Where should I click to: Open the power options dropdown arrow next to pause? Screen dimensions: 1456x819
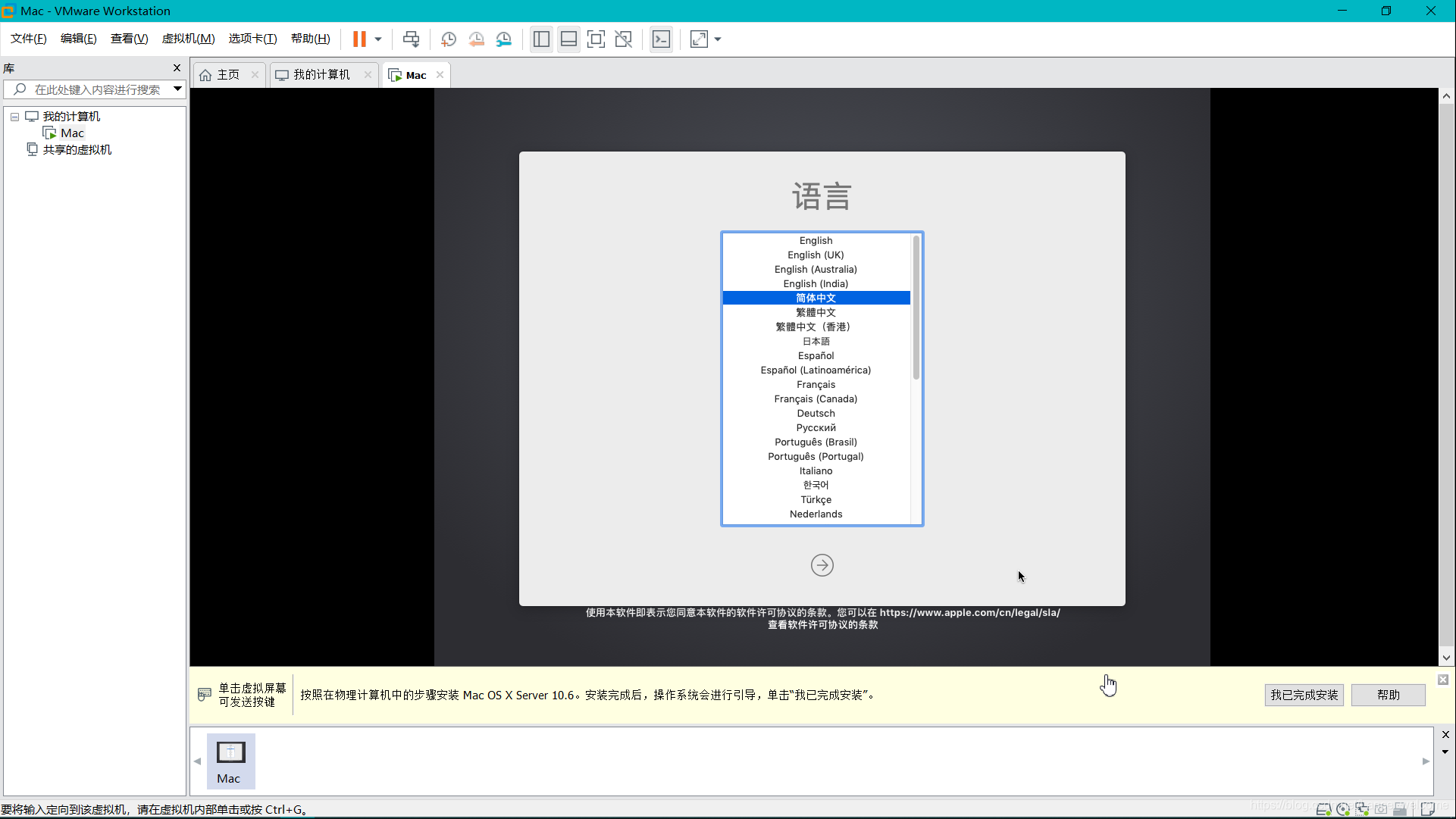[378, 39]
